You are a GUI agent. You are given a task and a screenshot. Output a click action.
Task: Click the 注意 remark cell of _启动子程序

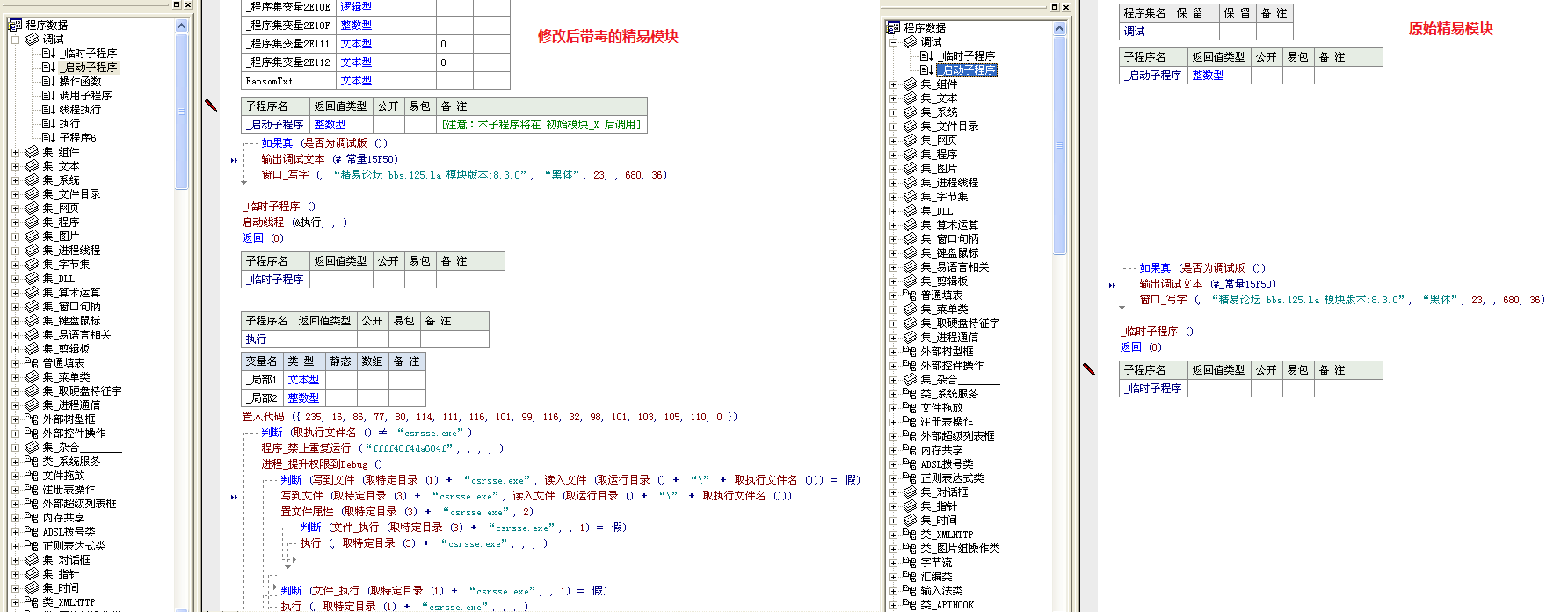tap(541, 125)
